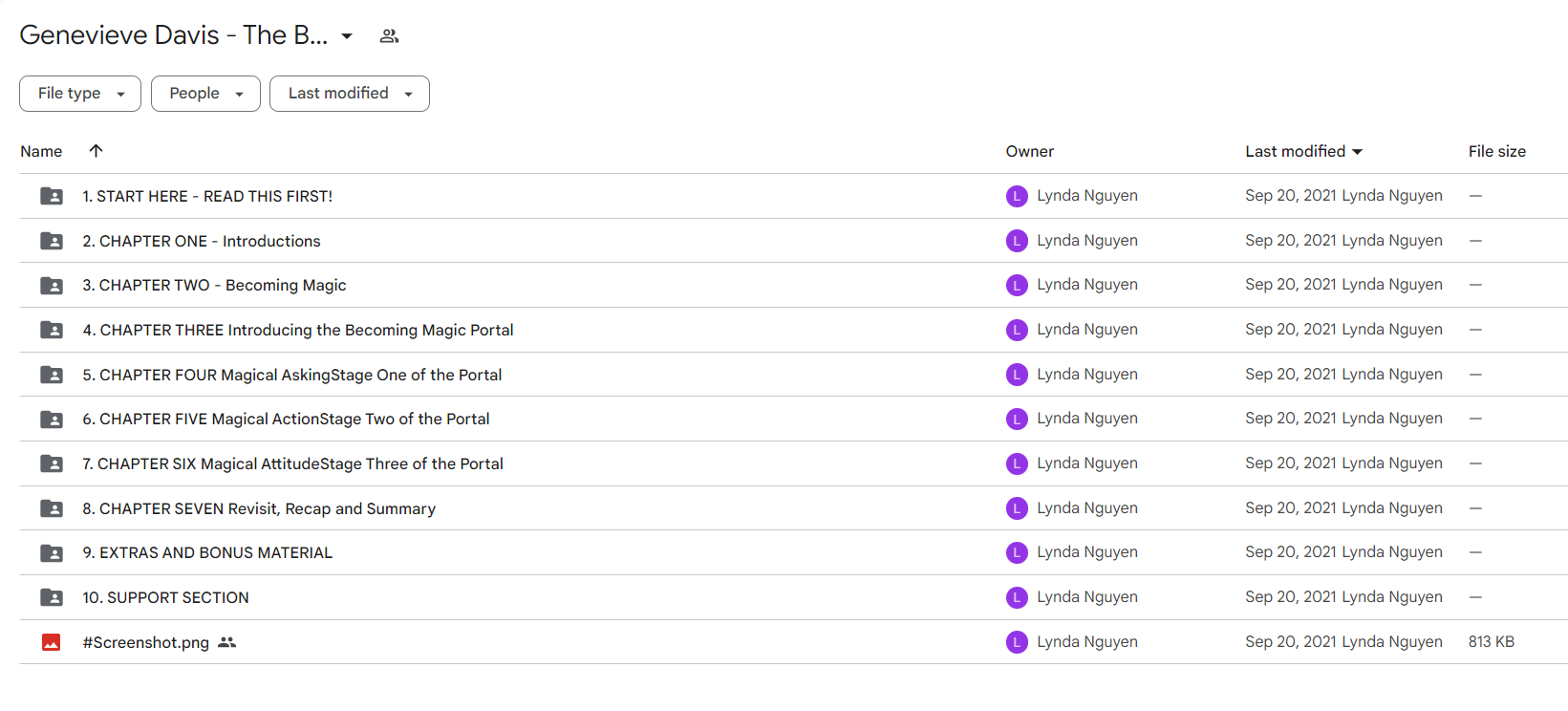The height and width of the screenshot is (711, 1568).
Task: Open the folder title dropdown arrow
Action: 347,36
